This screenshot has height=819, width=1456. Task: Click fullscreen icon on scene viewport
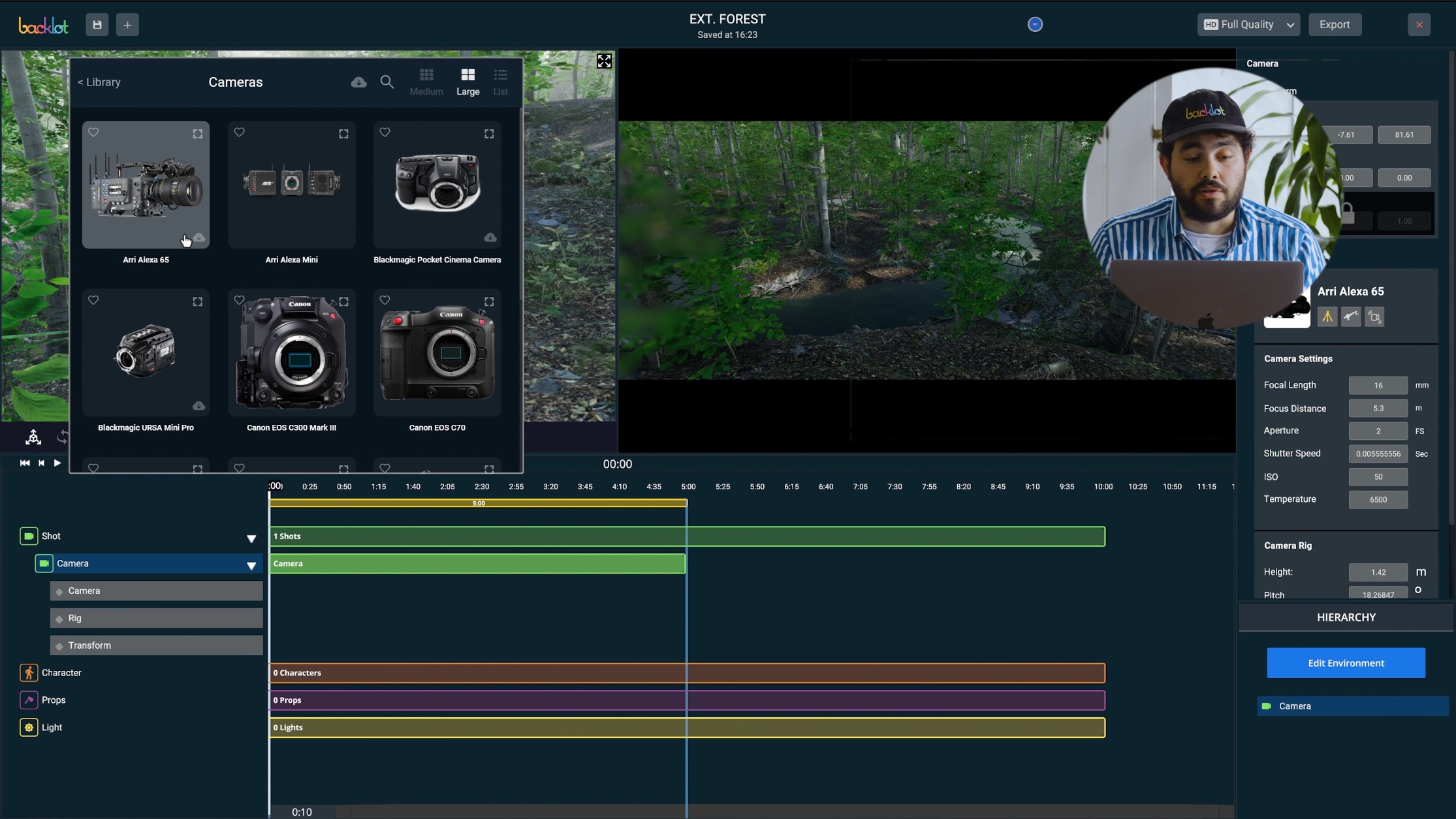[x=604, y=61]
